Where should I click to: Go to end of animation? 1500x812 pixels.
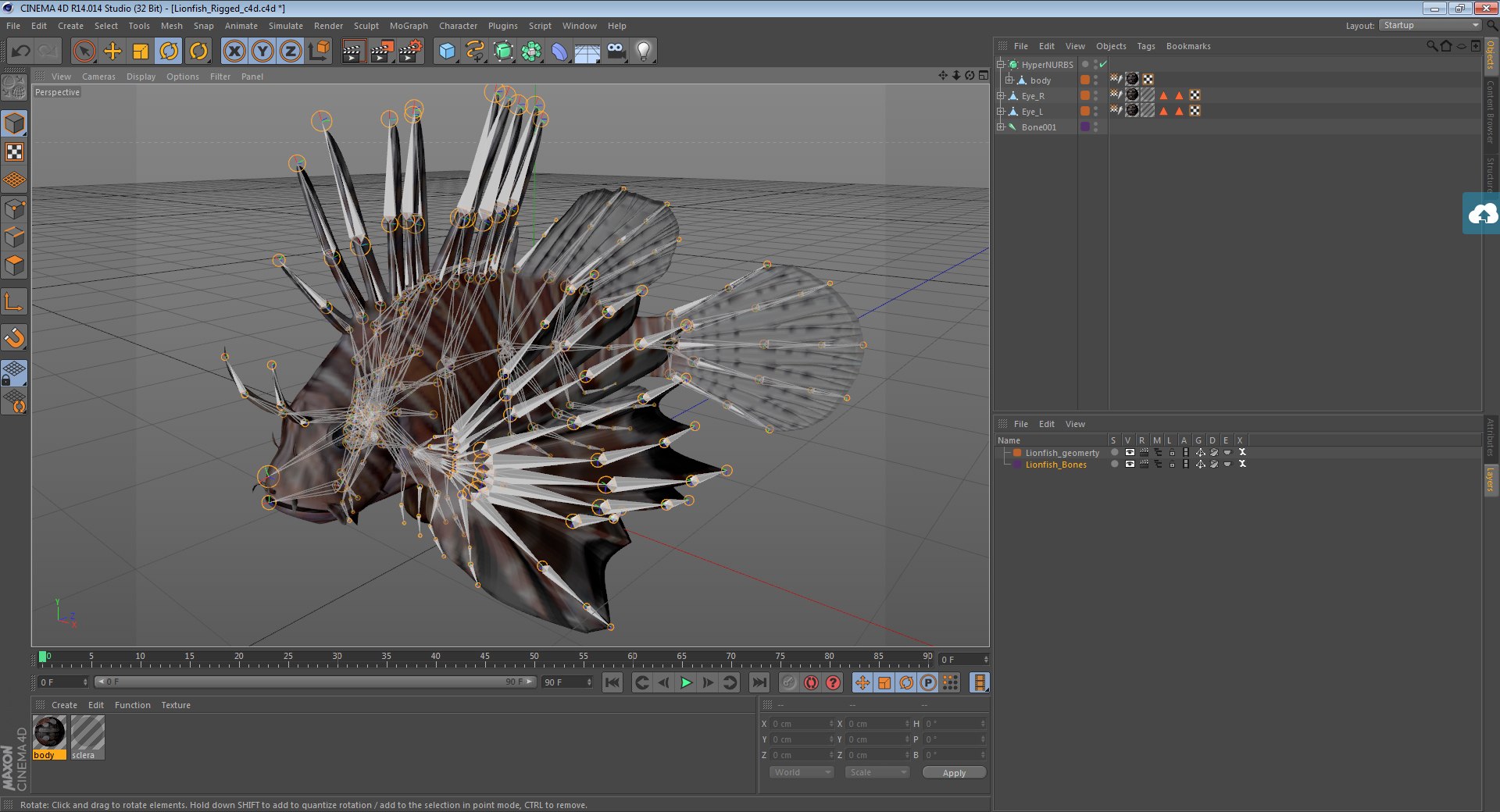[759, 683]
